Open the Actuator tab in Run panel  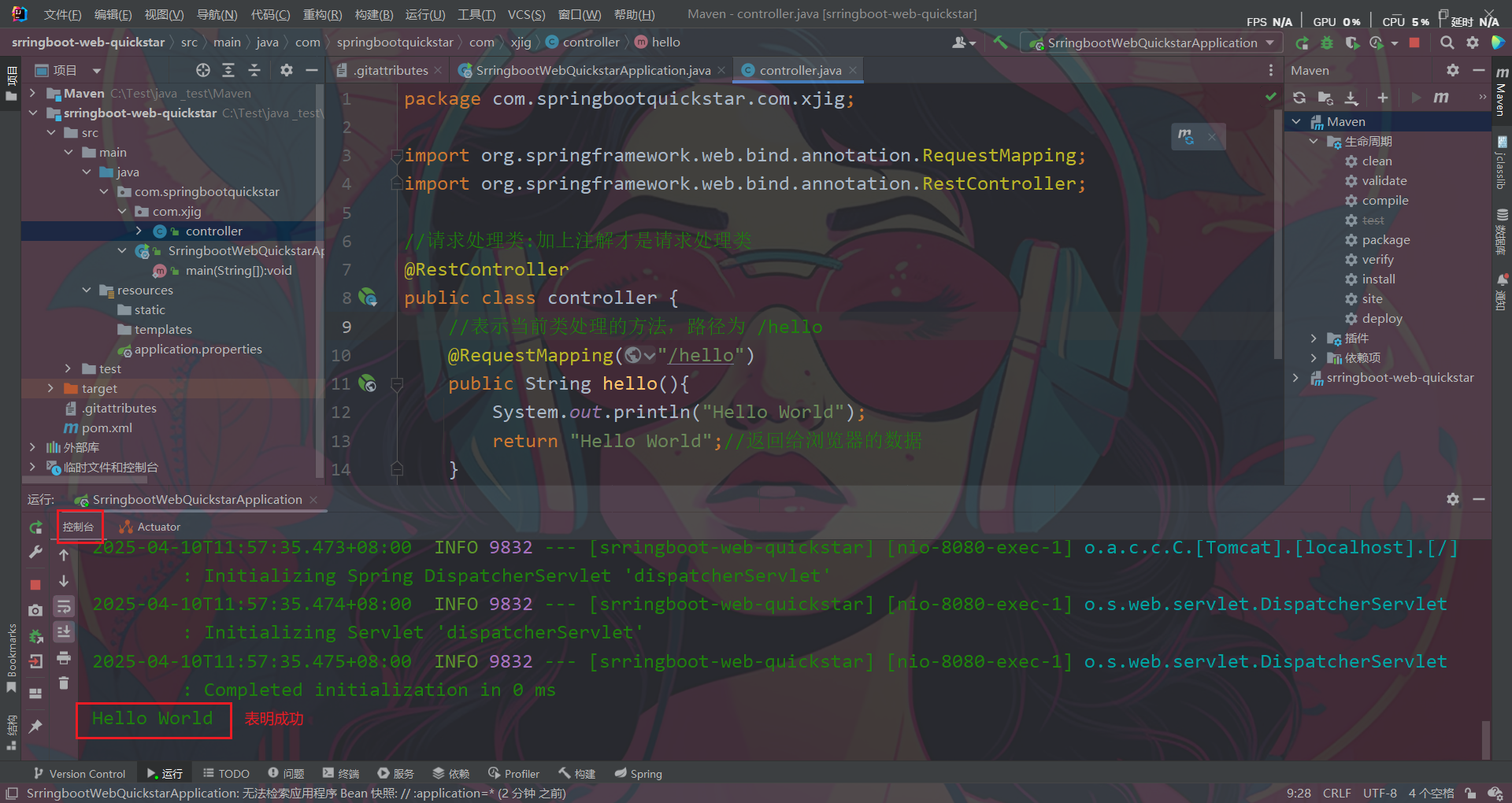click(150, 527)
